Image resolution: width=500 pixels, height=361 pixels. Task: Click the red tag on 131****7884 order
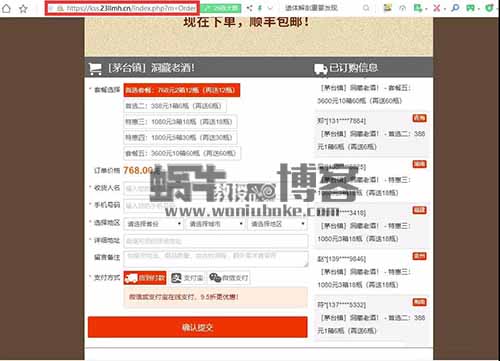[x=419, y=118]
